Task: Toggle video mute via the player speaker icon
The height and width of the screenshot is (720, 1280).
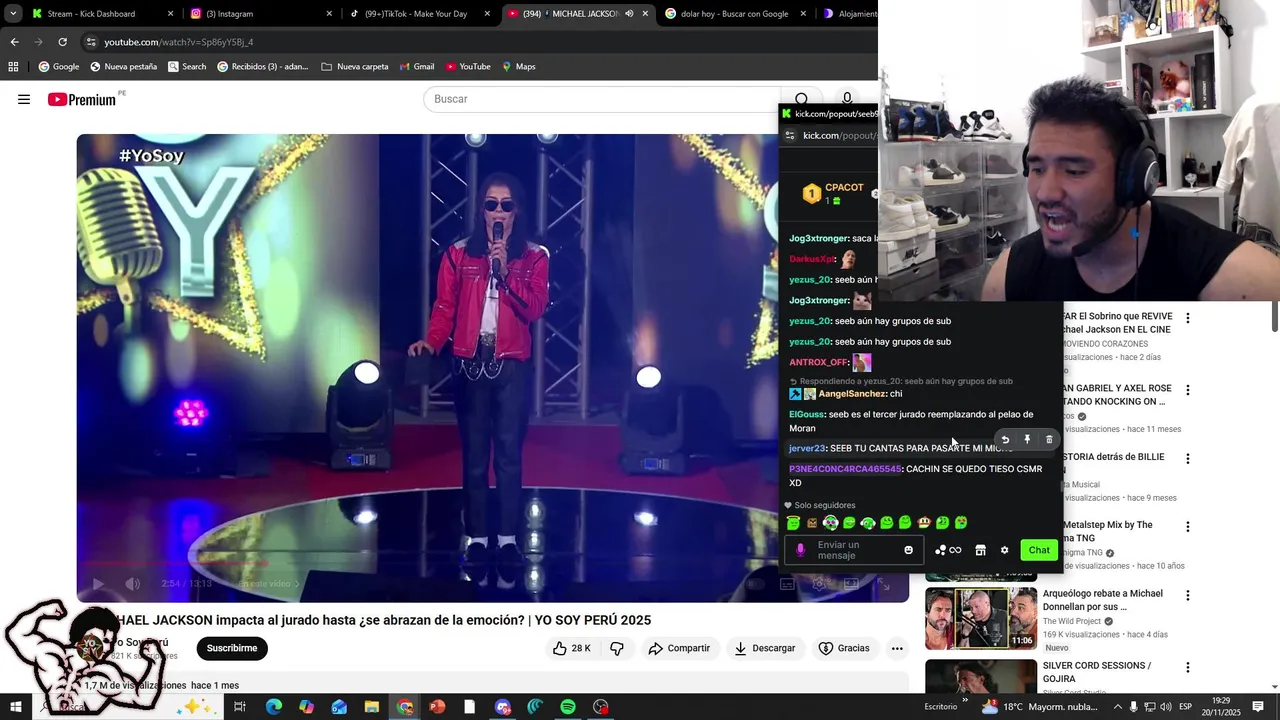Action: (x=132, y=584)
